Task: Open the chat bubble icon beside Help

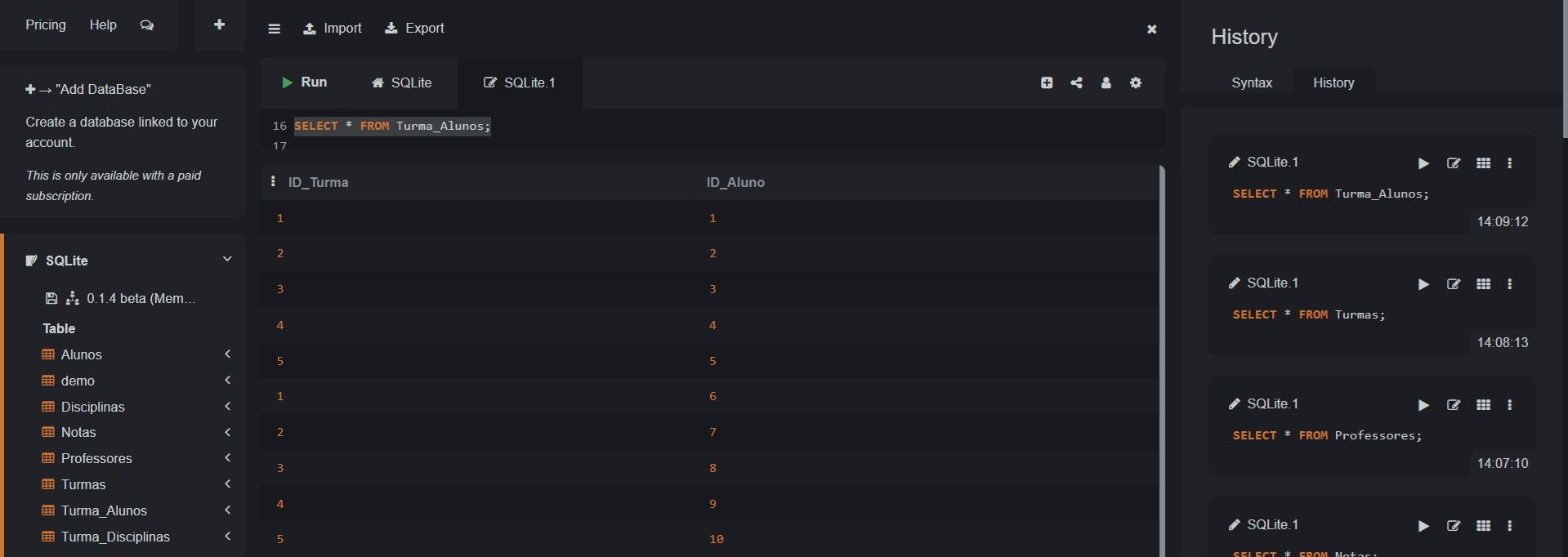Action: (x=147, y=25)
